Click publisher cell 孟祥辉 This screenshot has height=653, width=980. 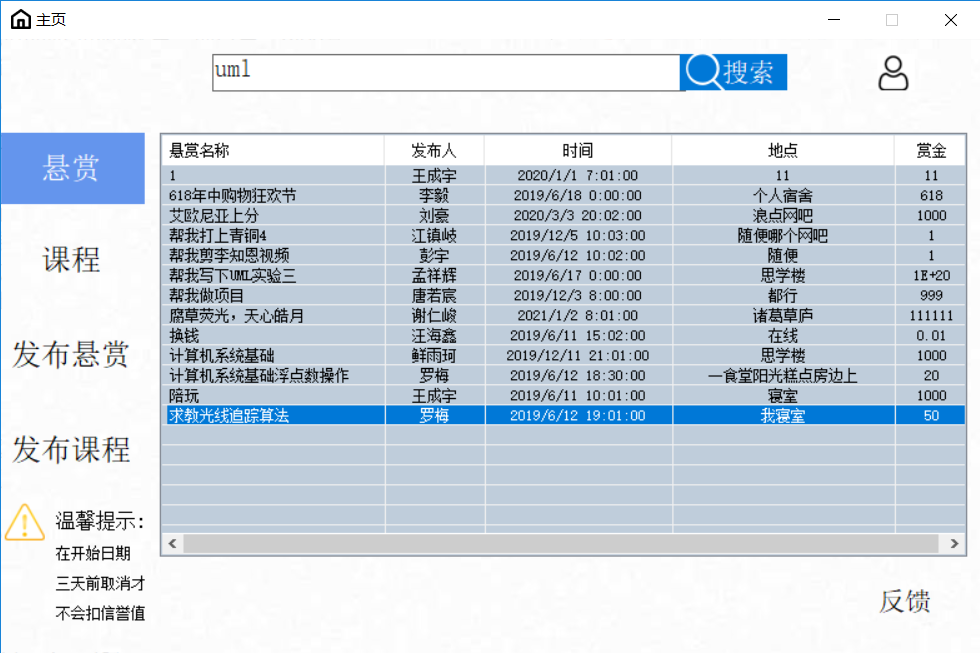(x=434, y=276)
